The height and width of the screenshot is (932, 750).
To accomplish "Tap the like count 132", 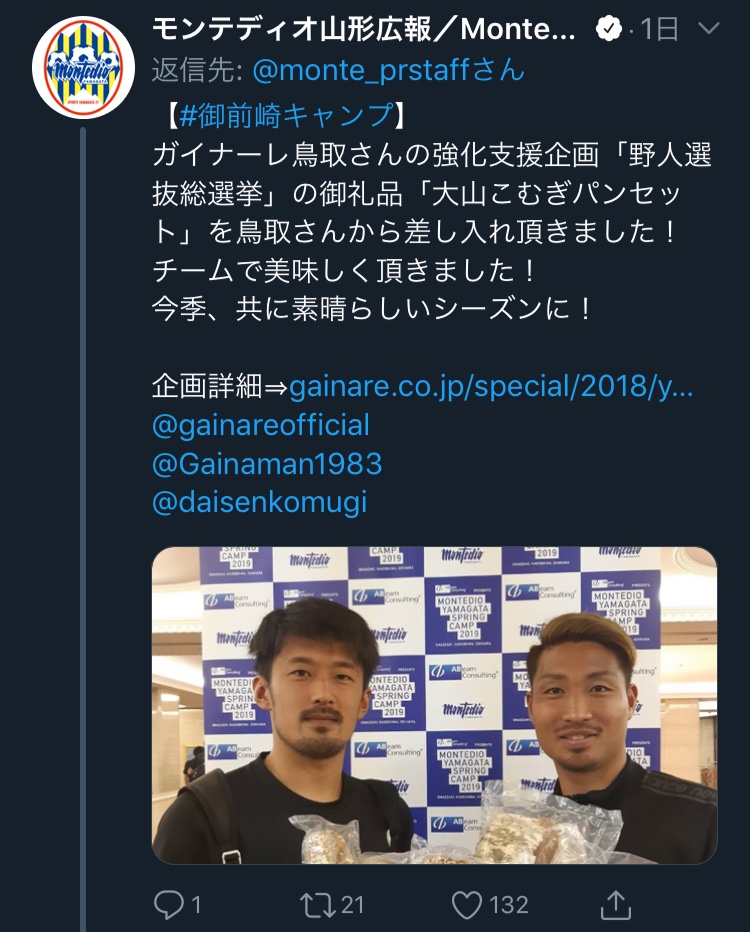I will click(509, 905).
